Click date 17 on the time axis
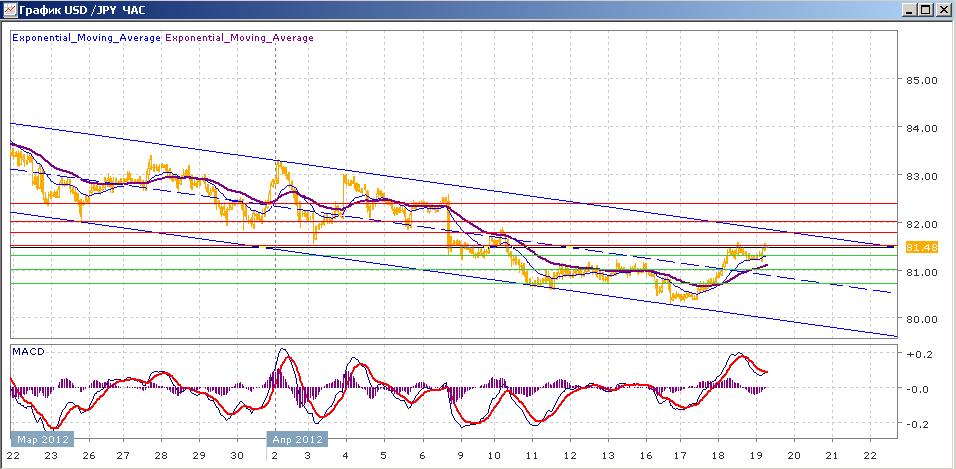 680,456
